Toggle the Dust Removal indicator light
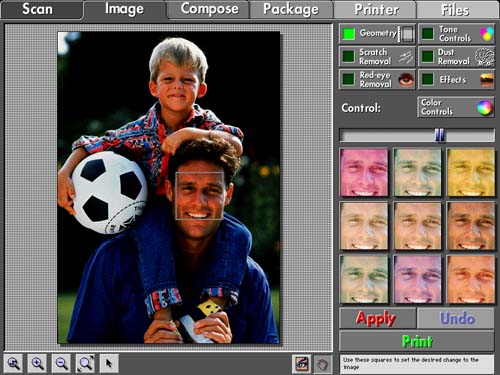 (x=427, y=56)
